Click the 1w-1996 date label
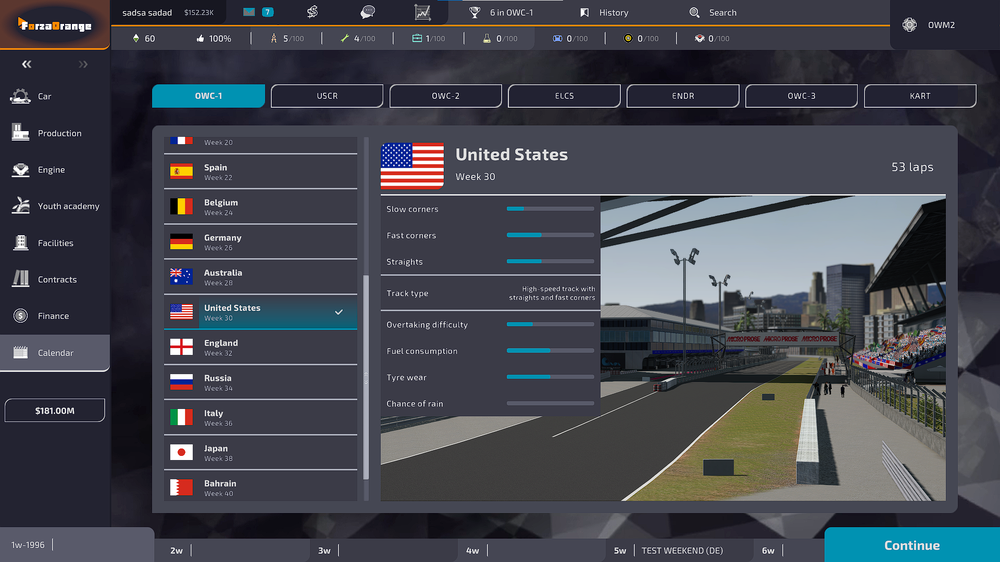Screen dimensions: 1000x562 (28, 545)
